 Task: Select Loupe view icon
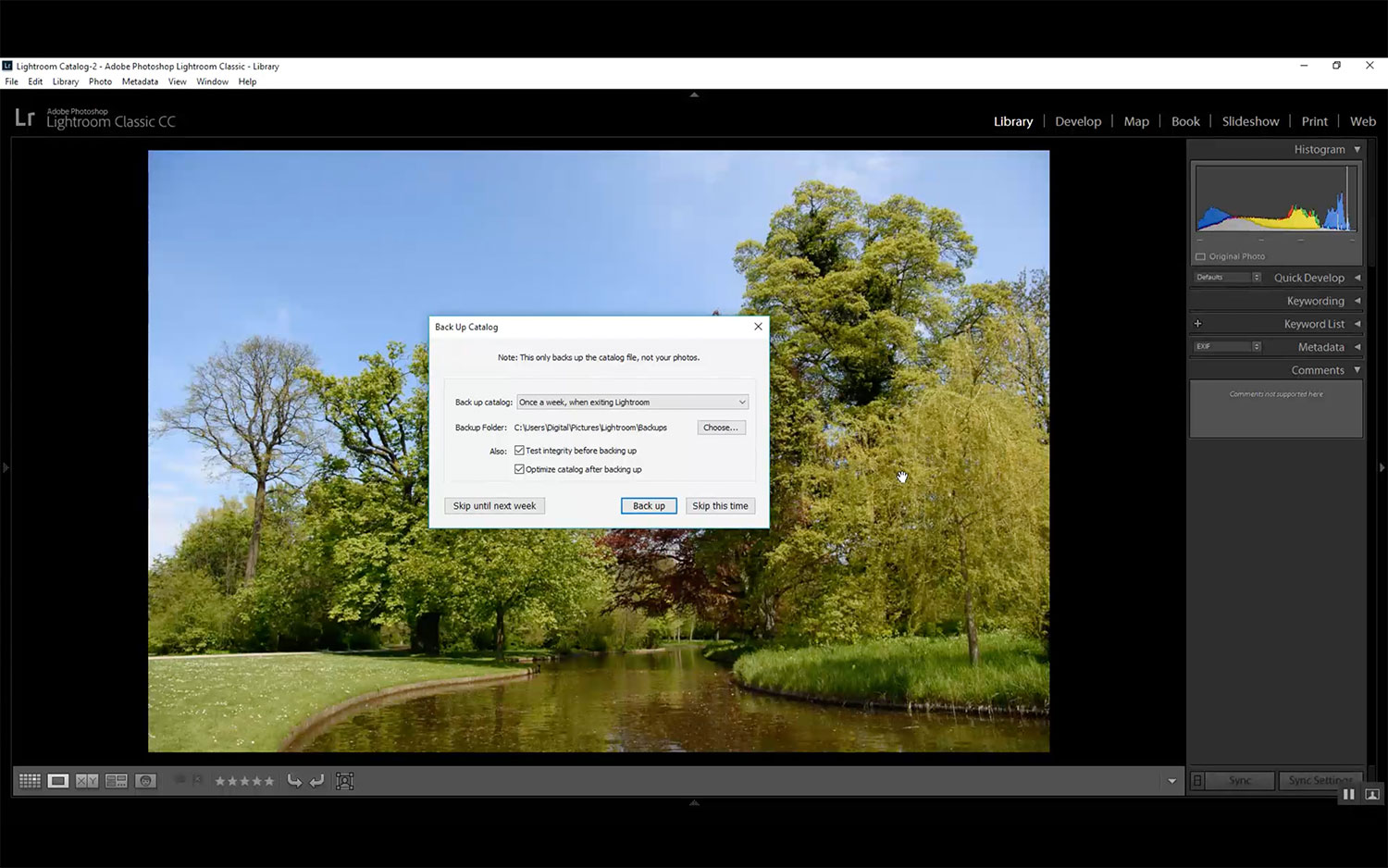pyautogui.click(x=58, y=781)
